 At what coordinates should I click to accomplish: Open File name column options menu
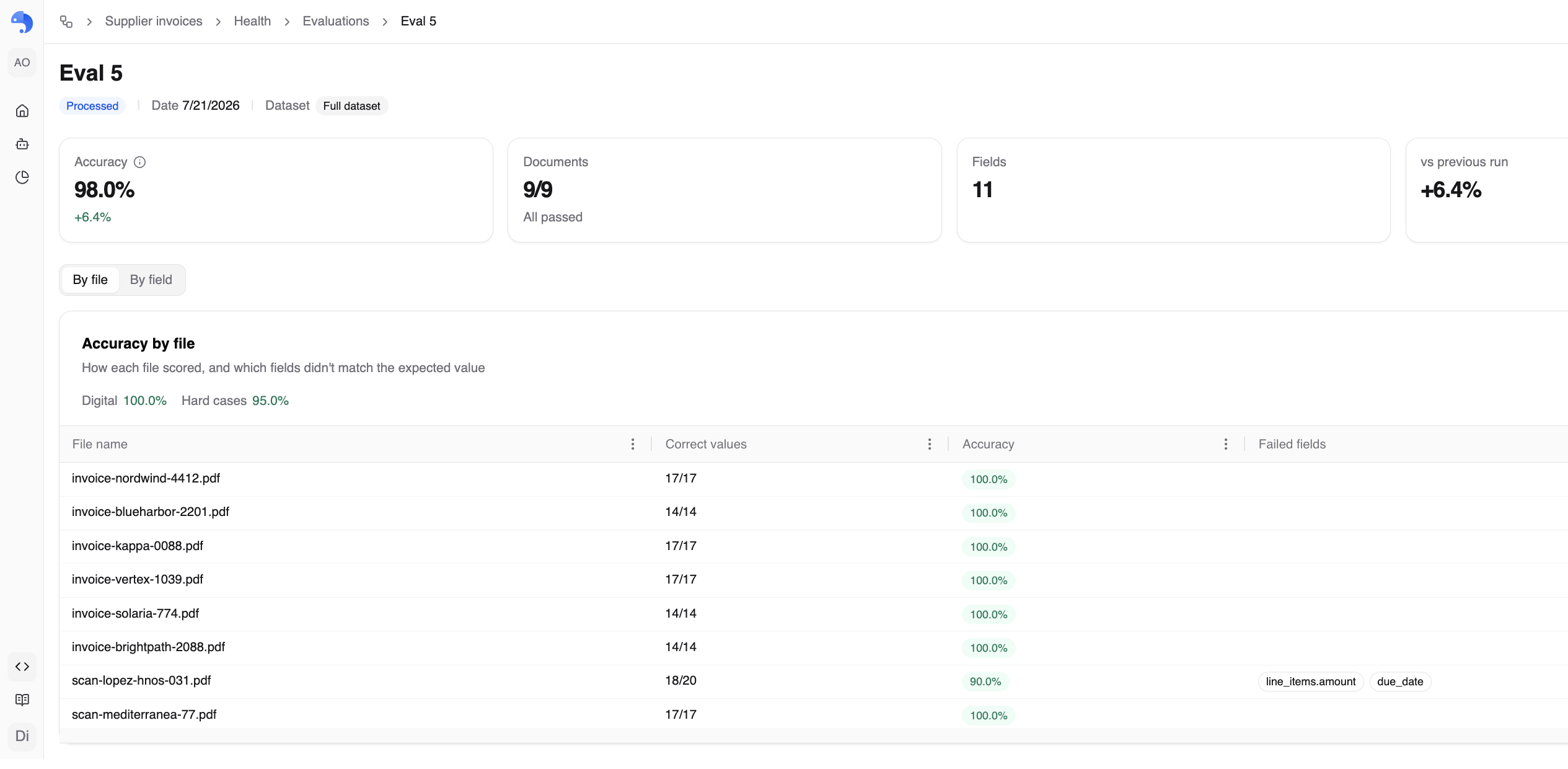pos(632,444)
